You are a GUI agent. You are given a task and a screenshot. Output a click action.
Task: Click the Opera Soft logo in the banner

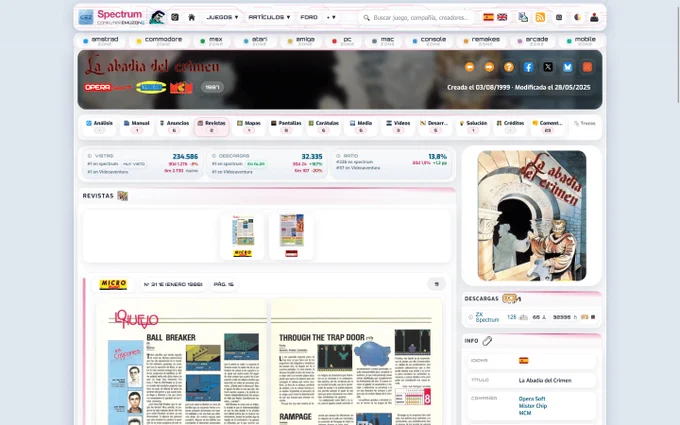(x=108, y=87)
